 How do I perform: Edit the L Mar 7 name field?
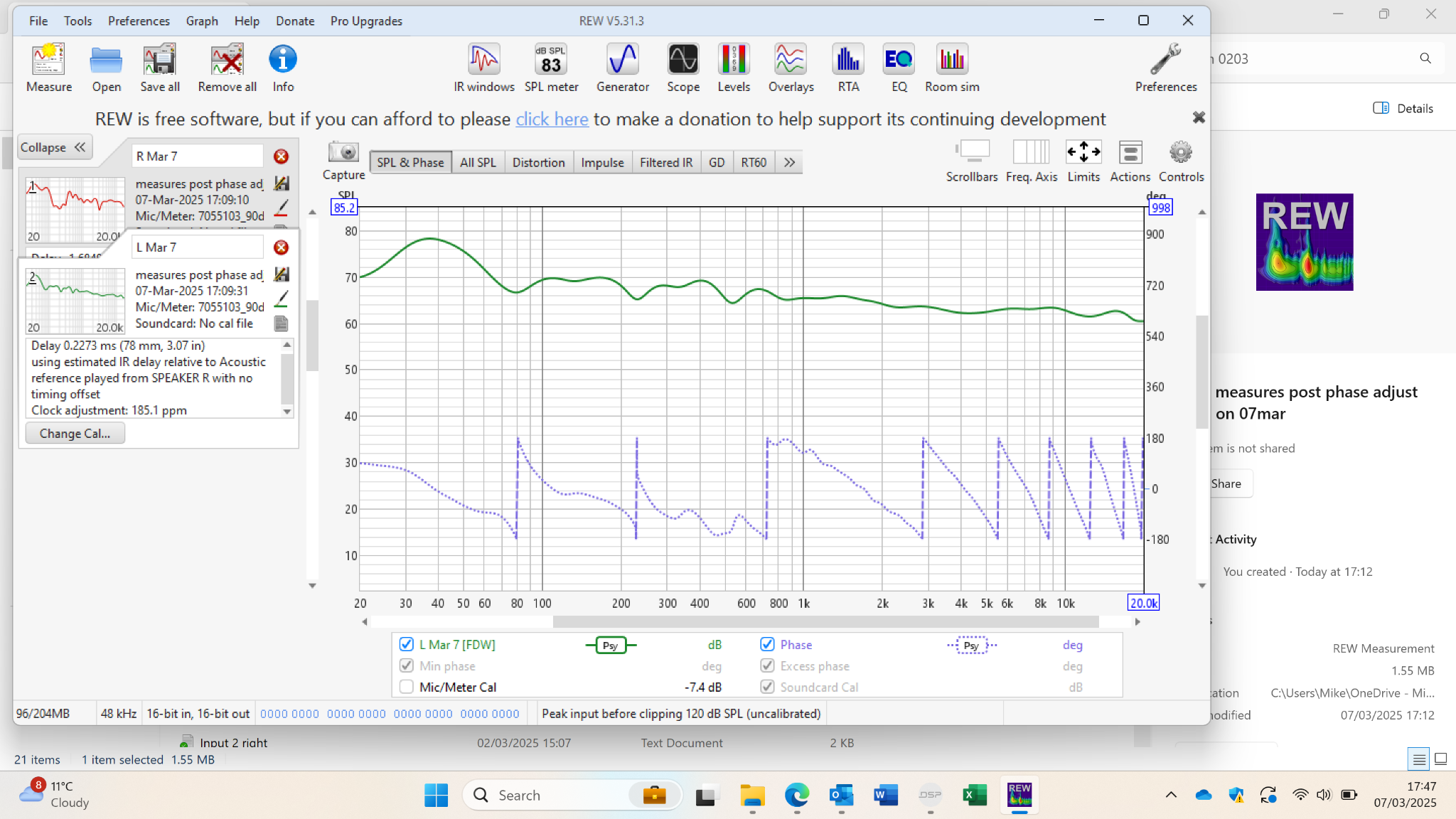point(198,247)
